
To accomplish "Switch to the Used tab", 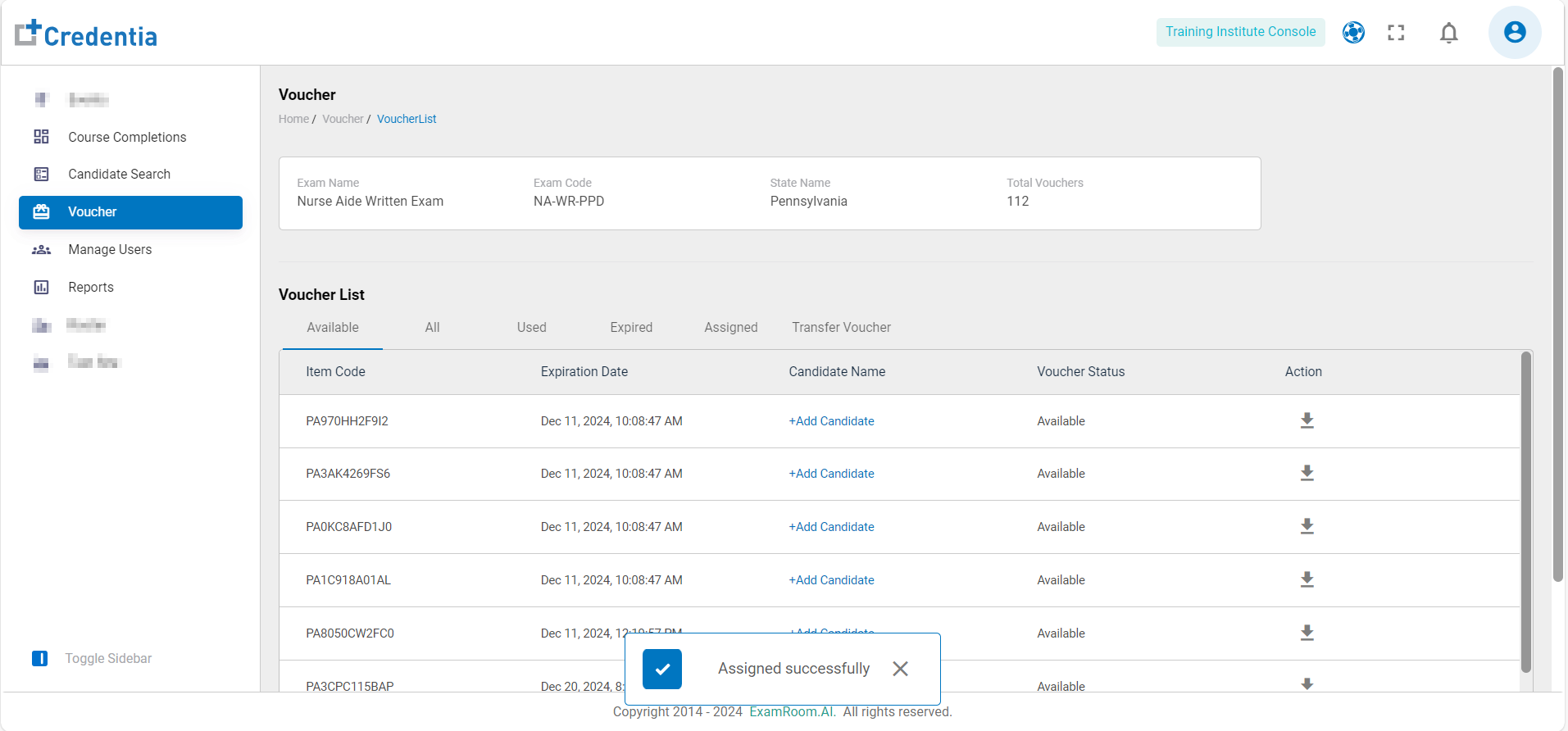I will [x=531, y=327].
